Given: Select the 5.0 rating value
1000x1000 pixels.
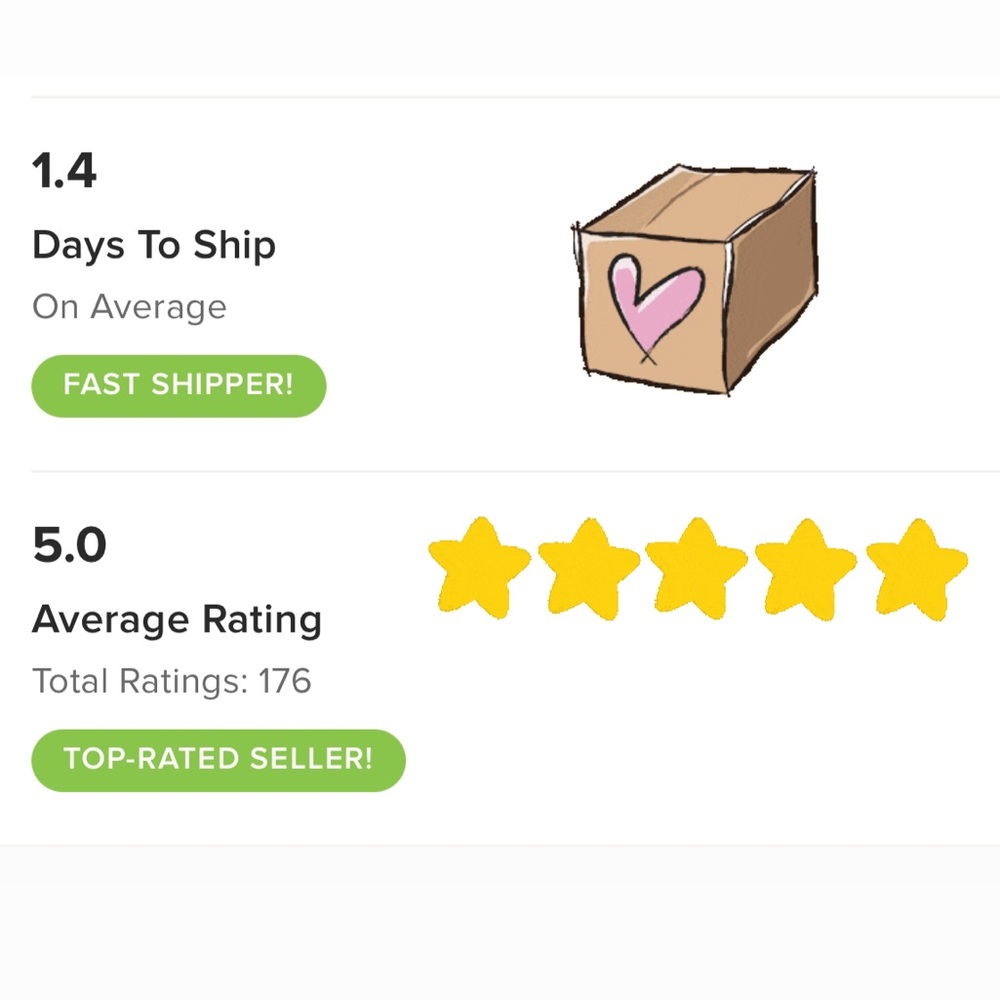Looking at the screenshot, I should (69, 545).
